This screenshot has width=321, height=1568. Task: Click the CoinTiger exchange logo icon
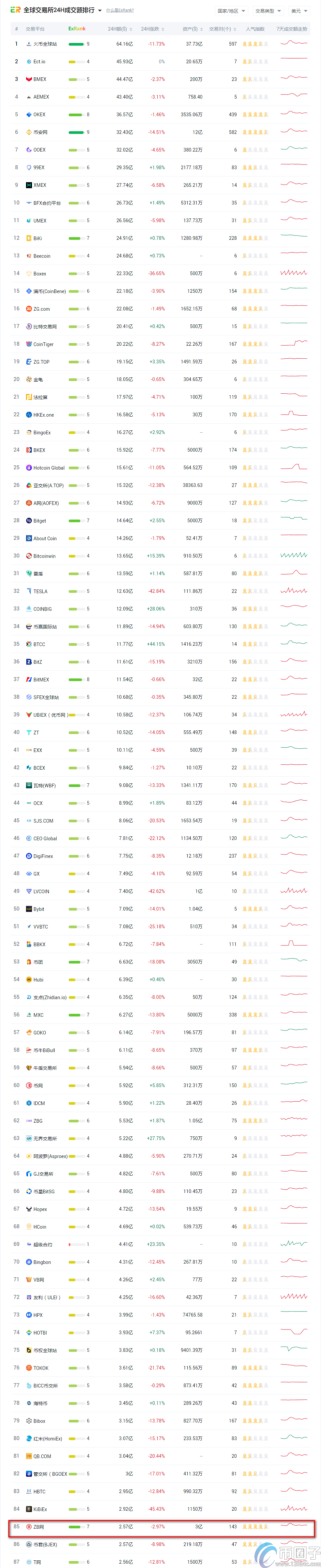29,344
